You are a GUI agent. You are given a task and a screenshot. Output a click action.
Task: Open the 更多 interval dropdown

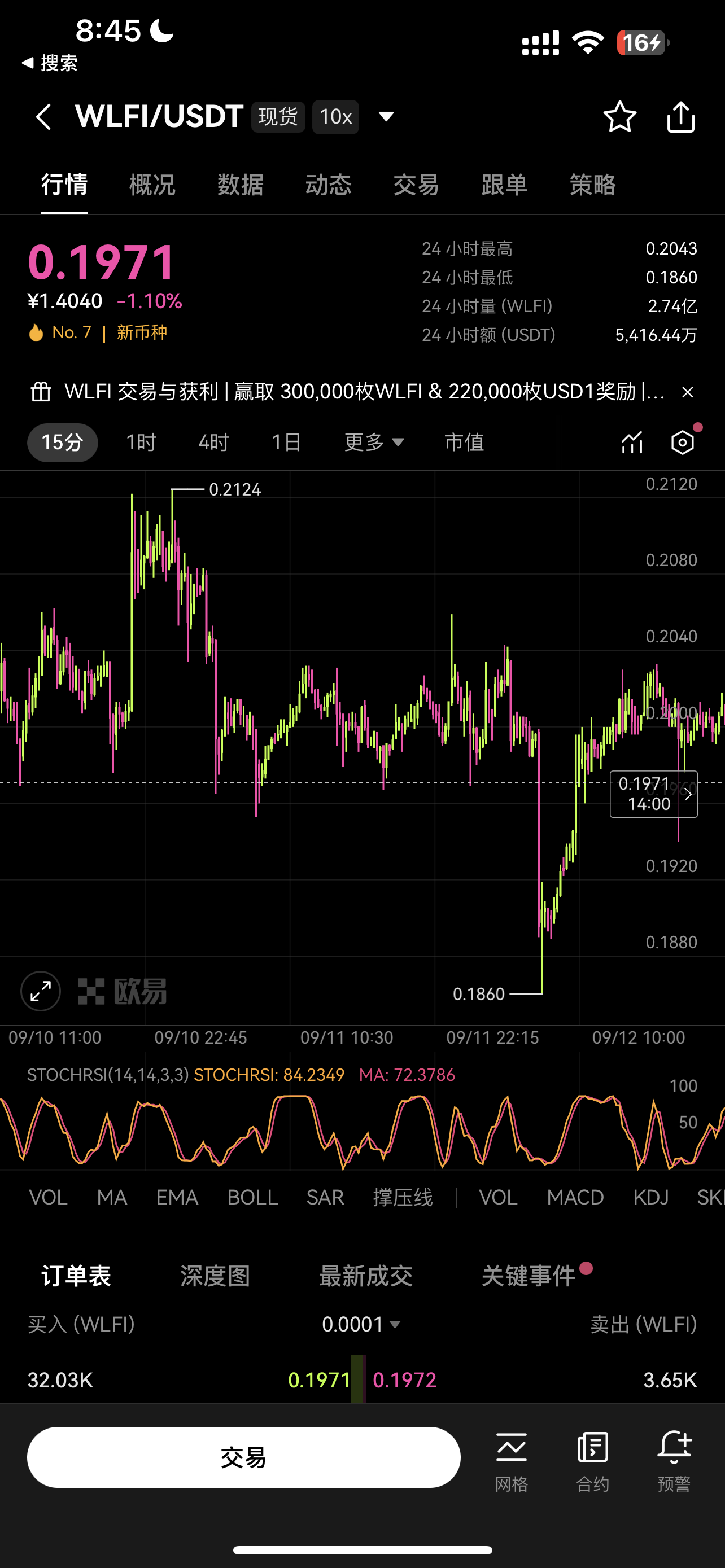point(374,443)
